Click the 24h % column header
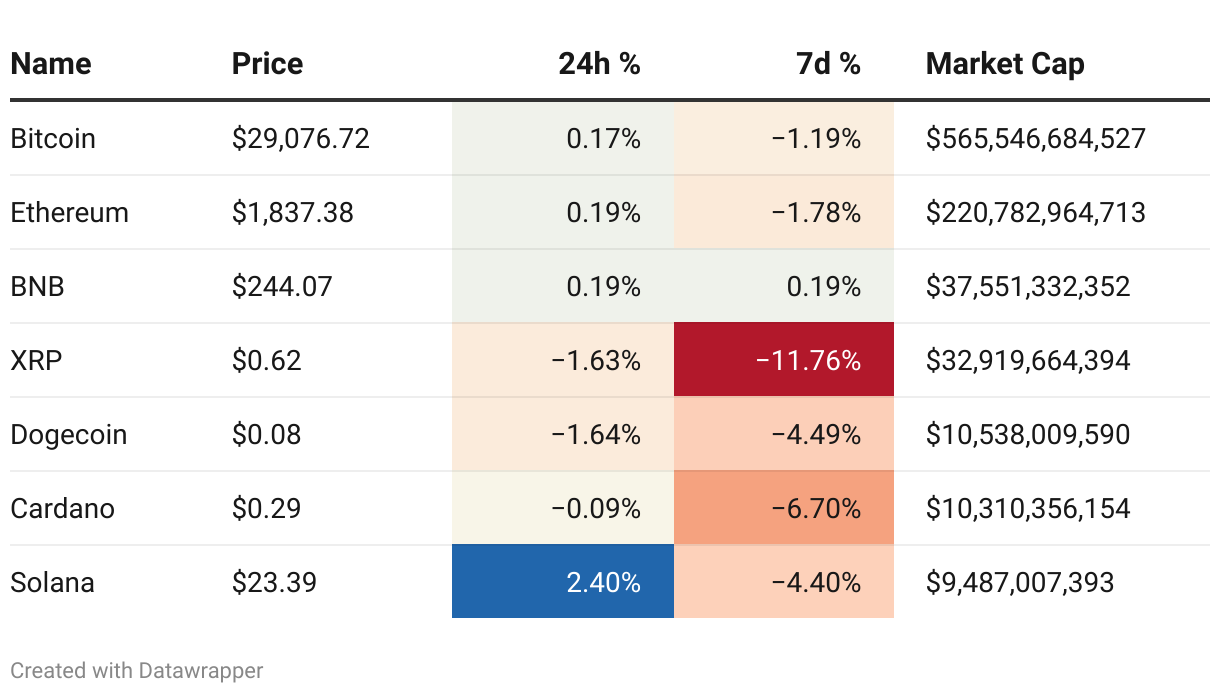This screenshot has width=1220, height=694. (599, 64)
